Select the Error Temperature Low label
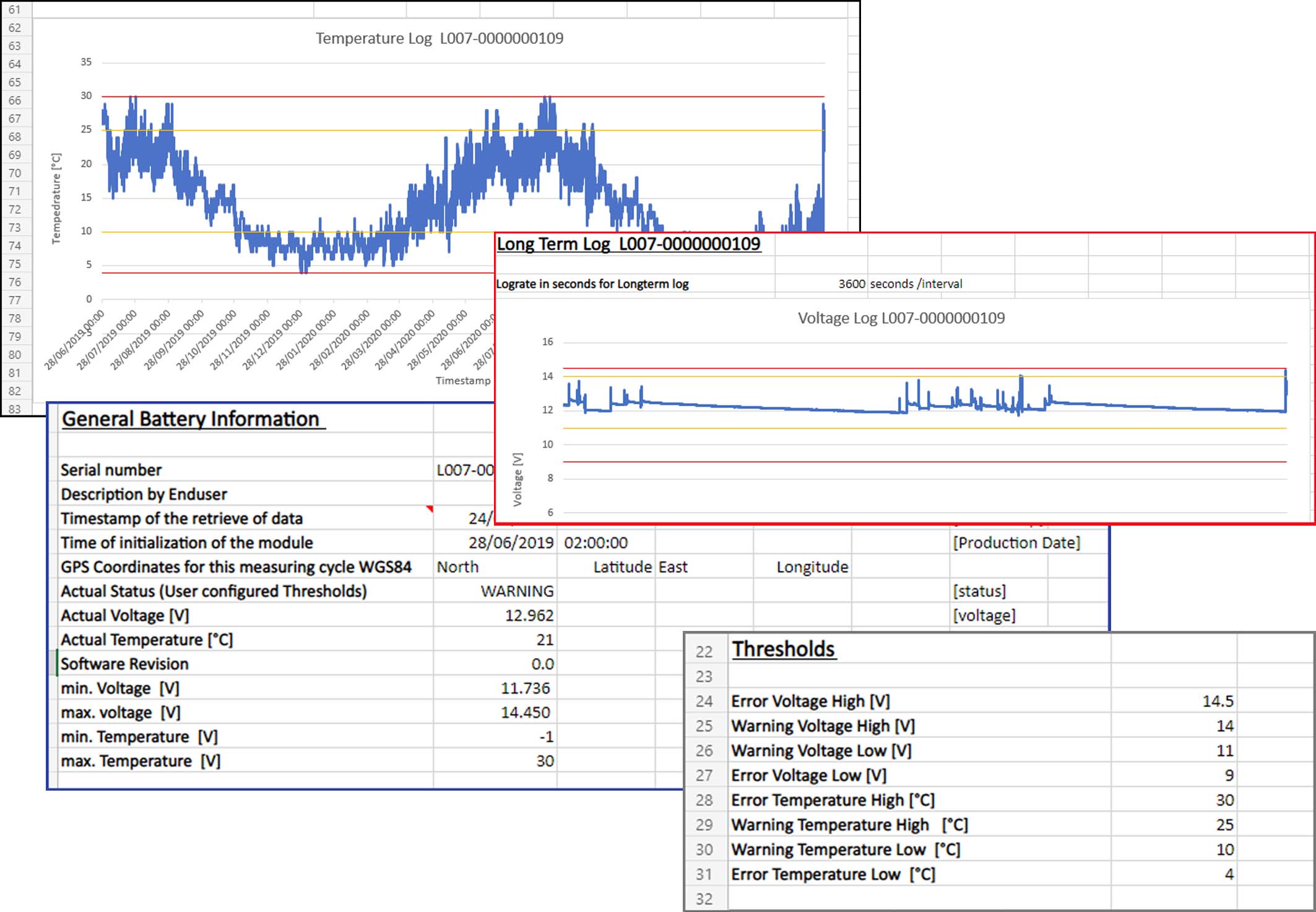The image size is (1316, 912). (x=833, y=874)
